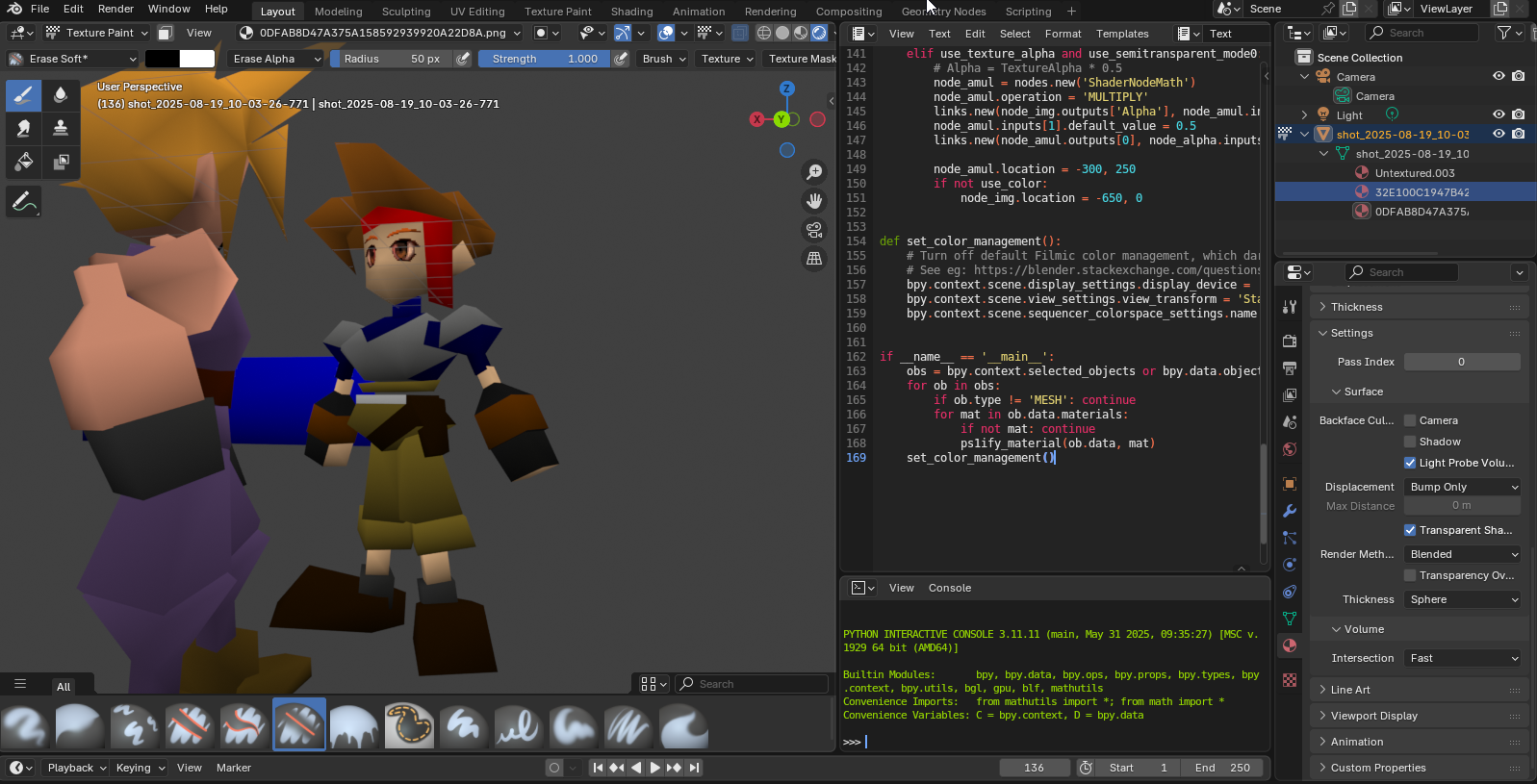
Task: Open the Erase Alpha blend dropdown
Action: 277,59
